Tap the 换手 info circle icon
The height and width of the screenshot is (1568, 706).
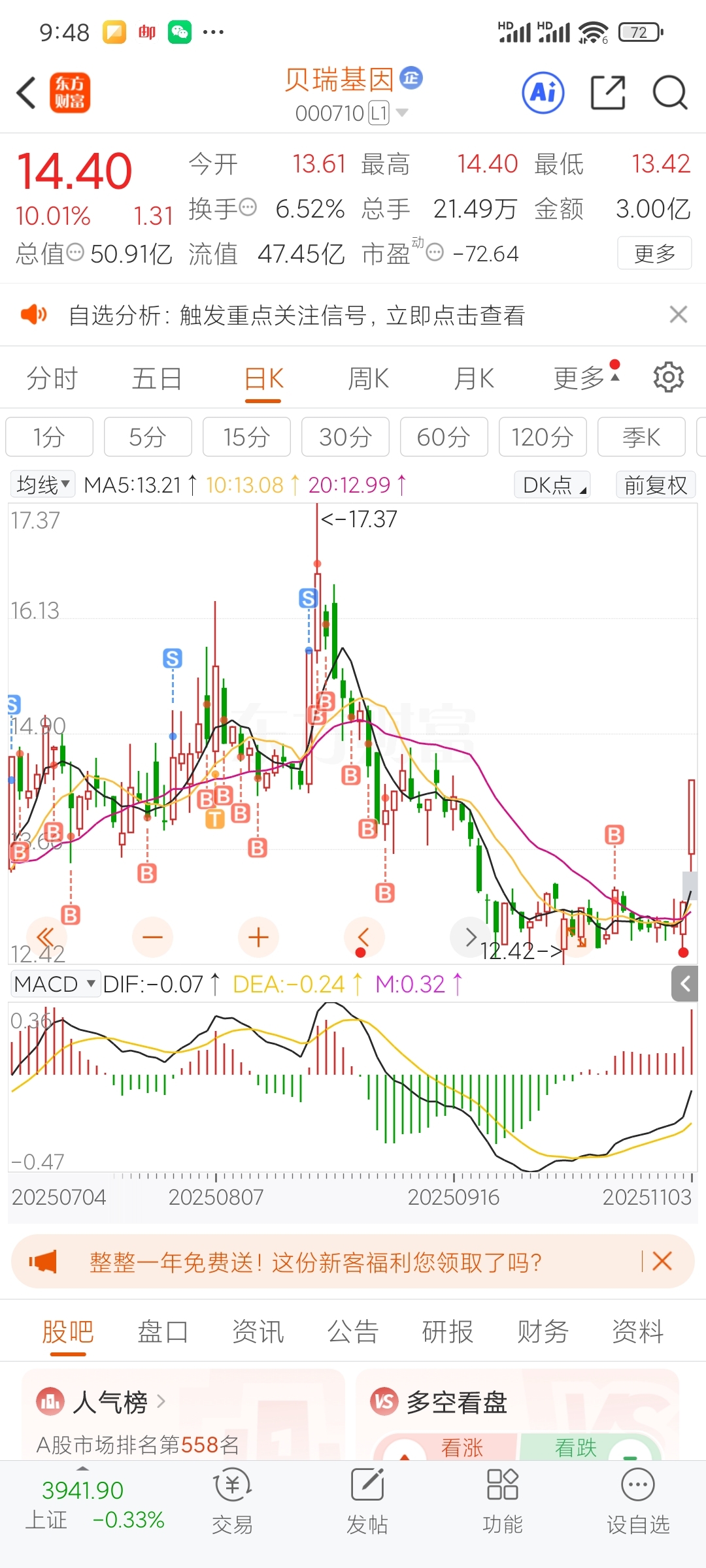(x=248, y=208)
